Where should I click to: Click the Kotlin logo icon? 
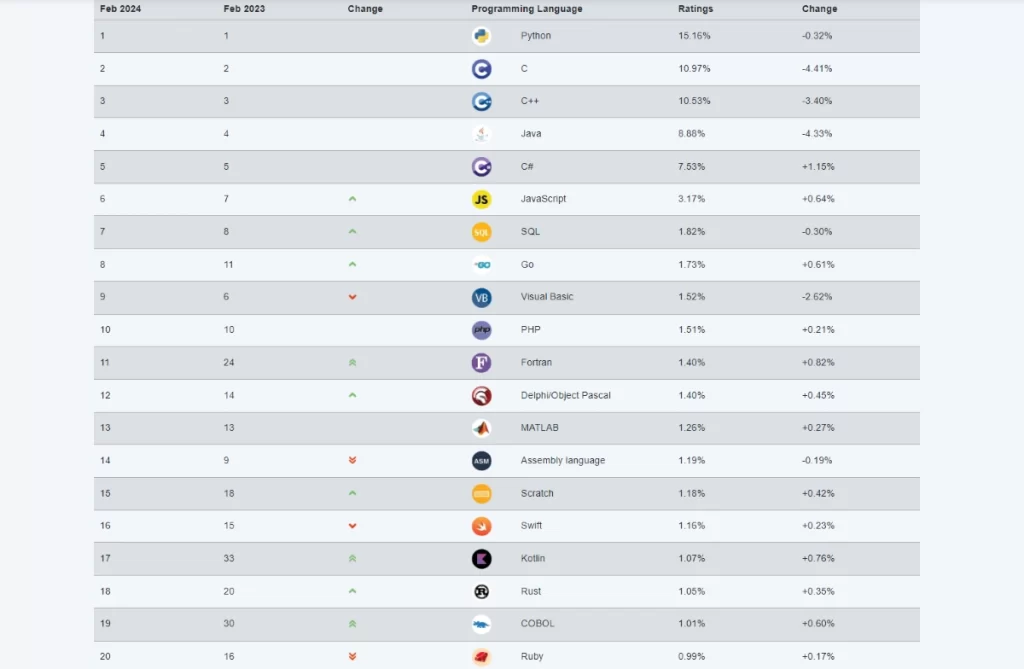pos(481,559)
